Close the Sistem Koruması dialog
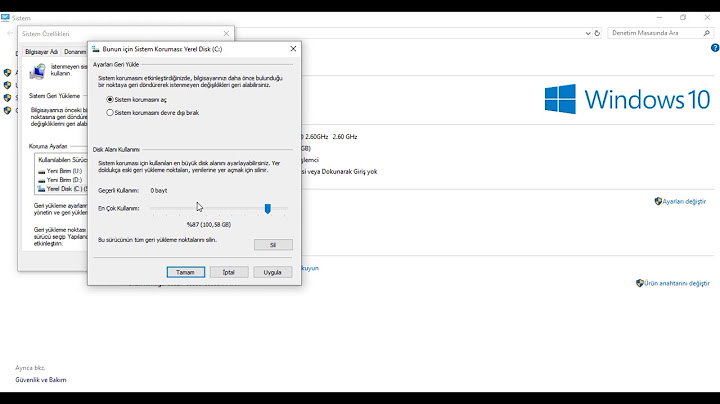This screenshot has width=720, height=404. click(293, 49)
